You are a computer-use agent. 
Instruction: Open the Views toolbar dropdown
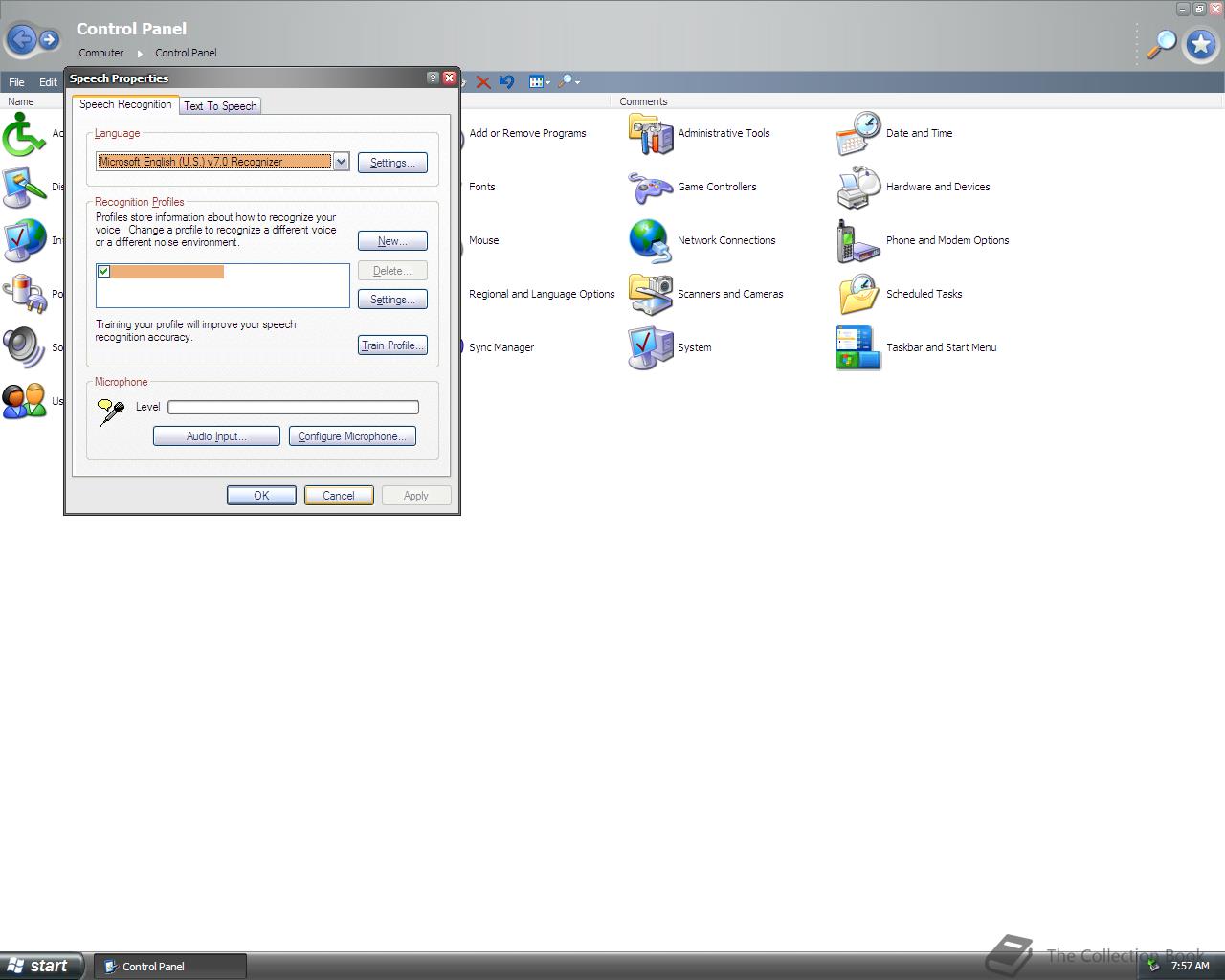(x=539, y=82)
